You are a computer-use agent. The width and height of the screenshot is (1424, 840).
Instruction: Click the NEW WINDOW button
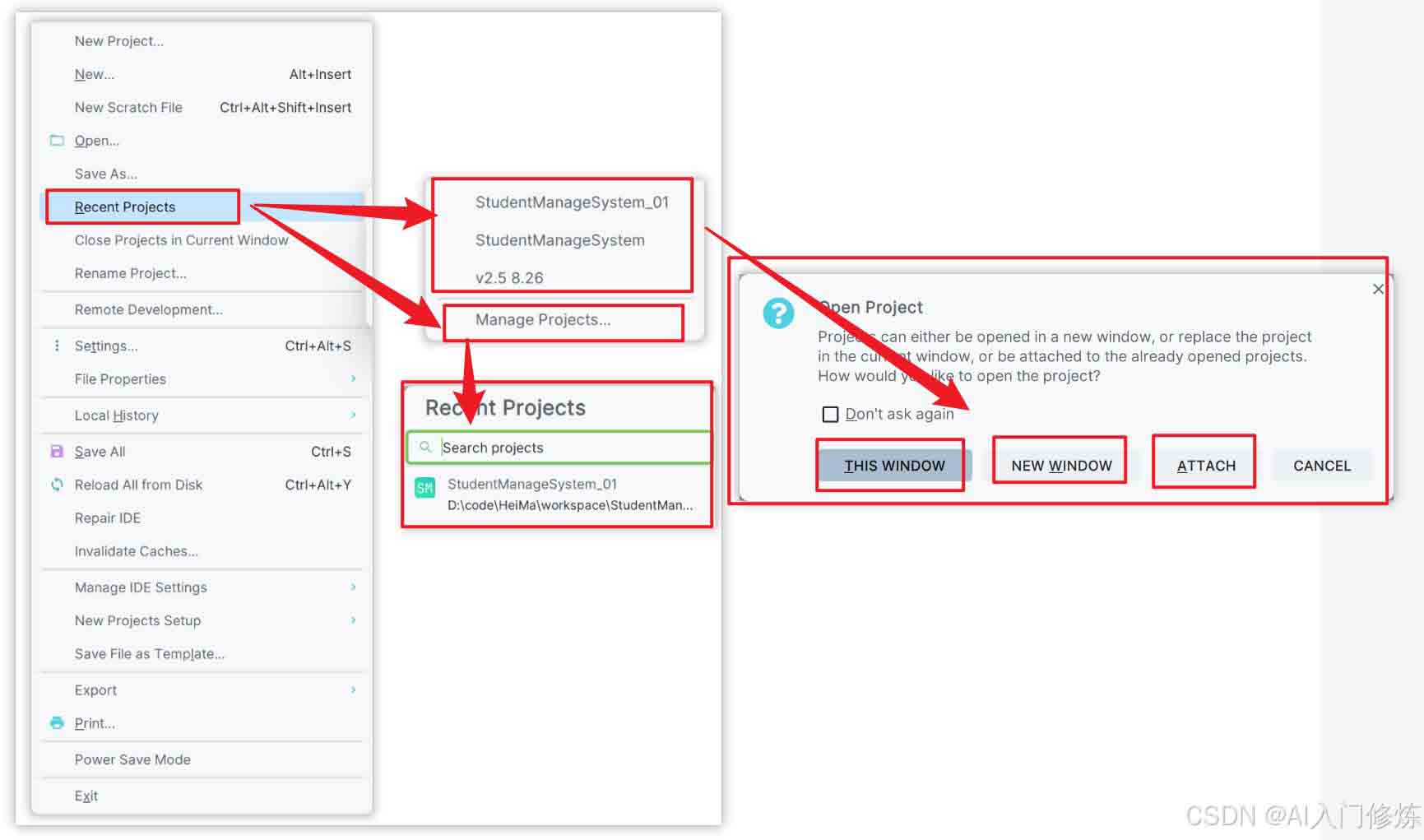pos(1061,466)
